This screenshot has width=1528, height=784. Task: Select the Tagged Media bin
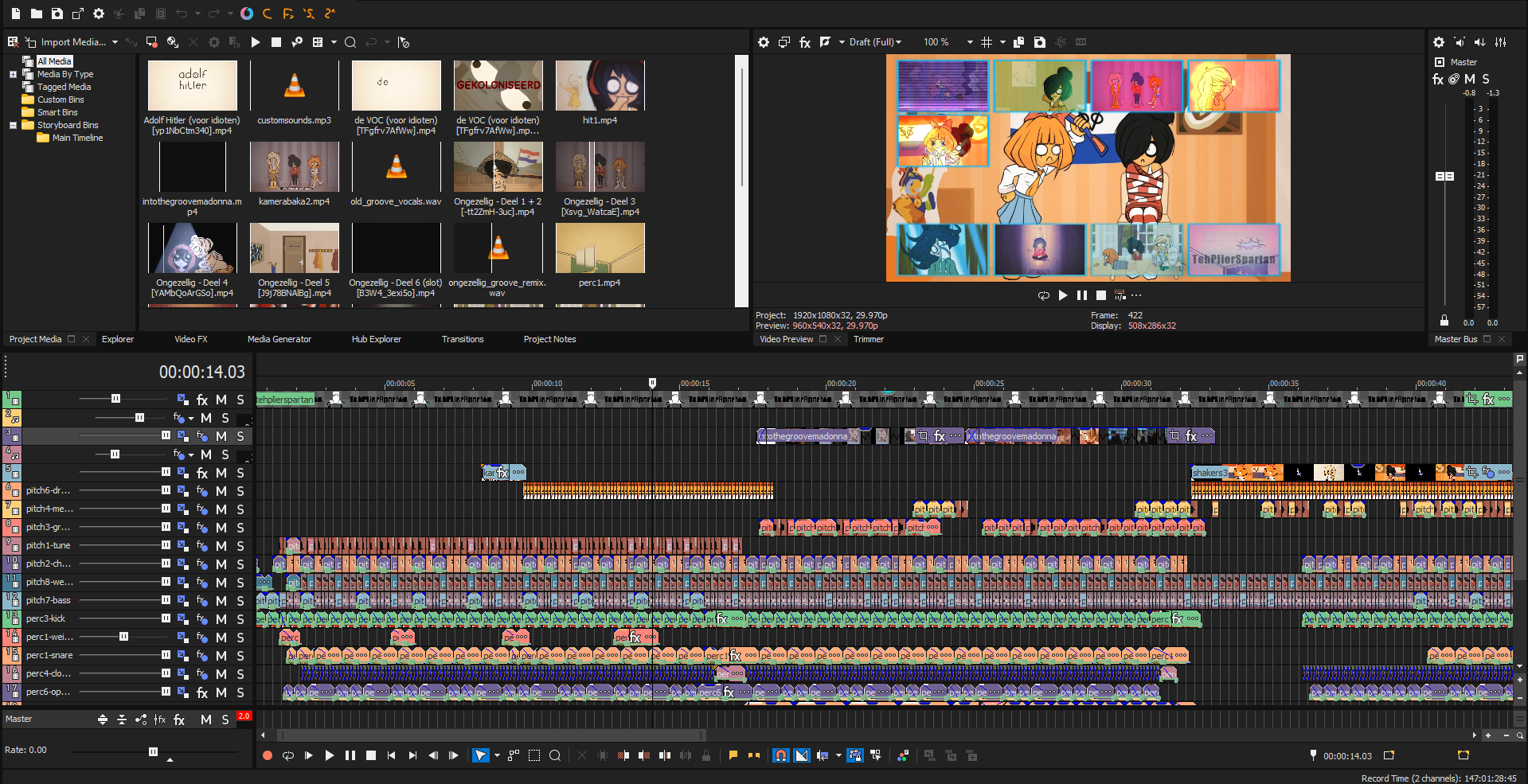click(64, 87)
